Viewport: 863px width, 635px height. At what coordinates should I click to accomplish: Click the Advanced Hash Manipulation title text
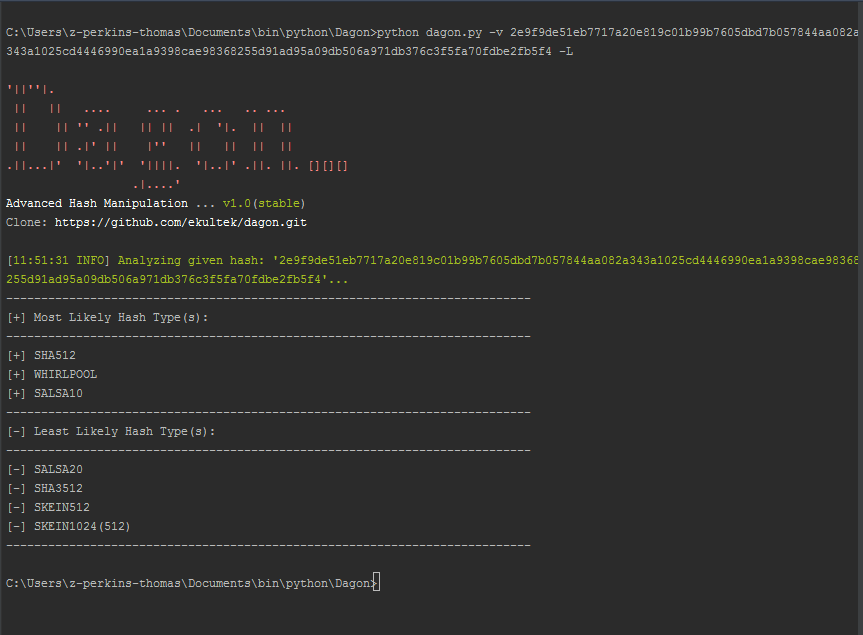click(x=97, y=204)
